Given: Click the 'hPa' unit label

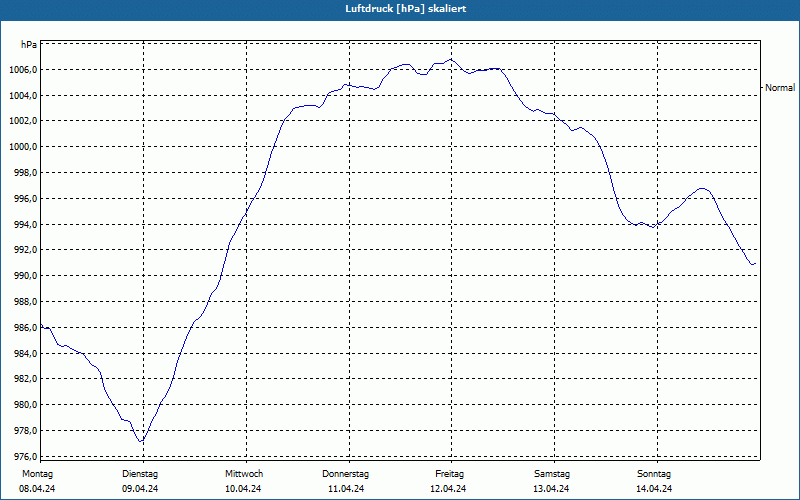Looking at the screenshot, I should click(29, 44).
